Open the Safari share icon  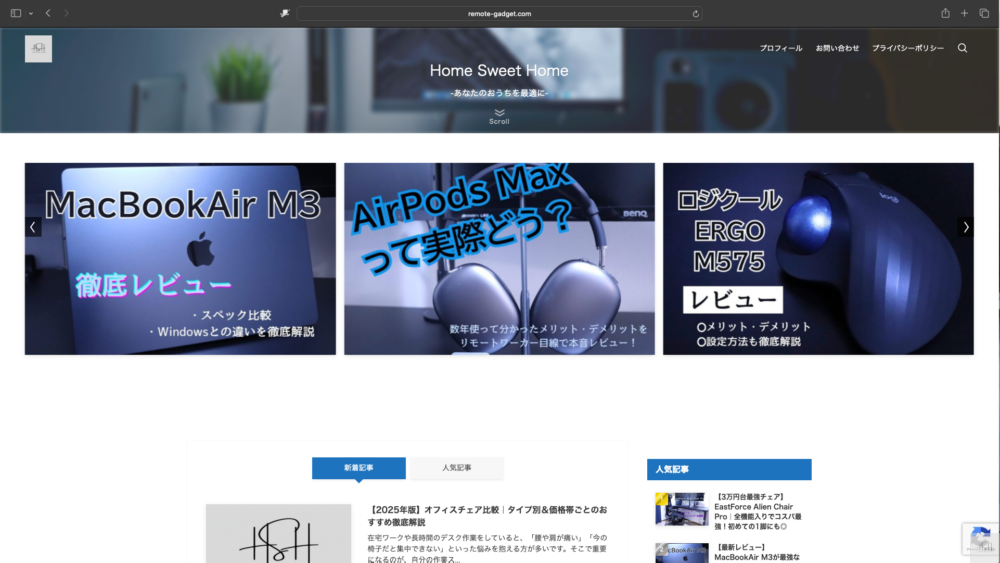point(945,13)
